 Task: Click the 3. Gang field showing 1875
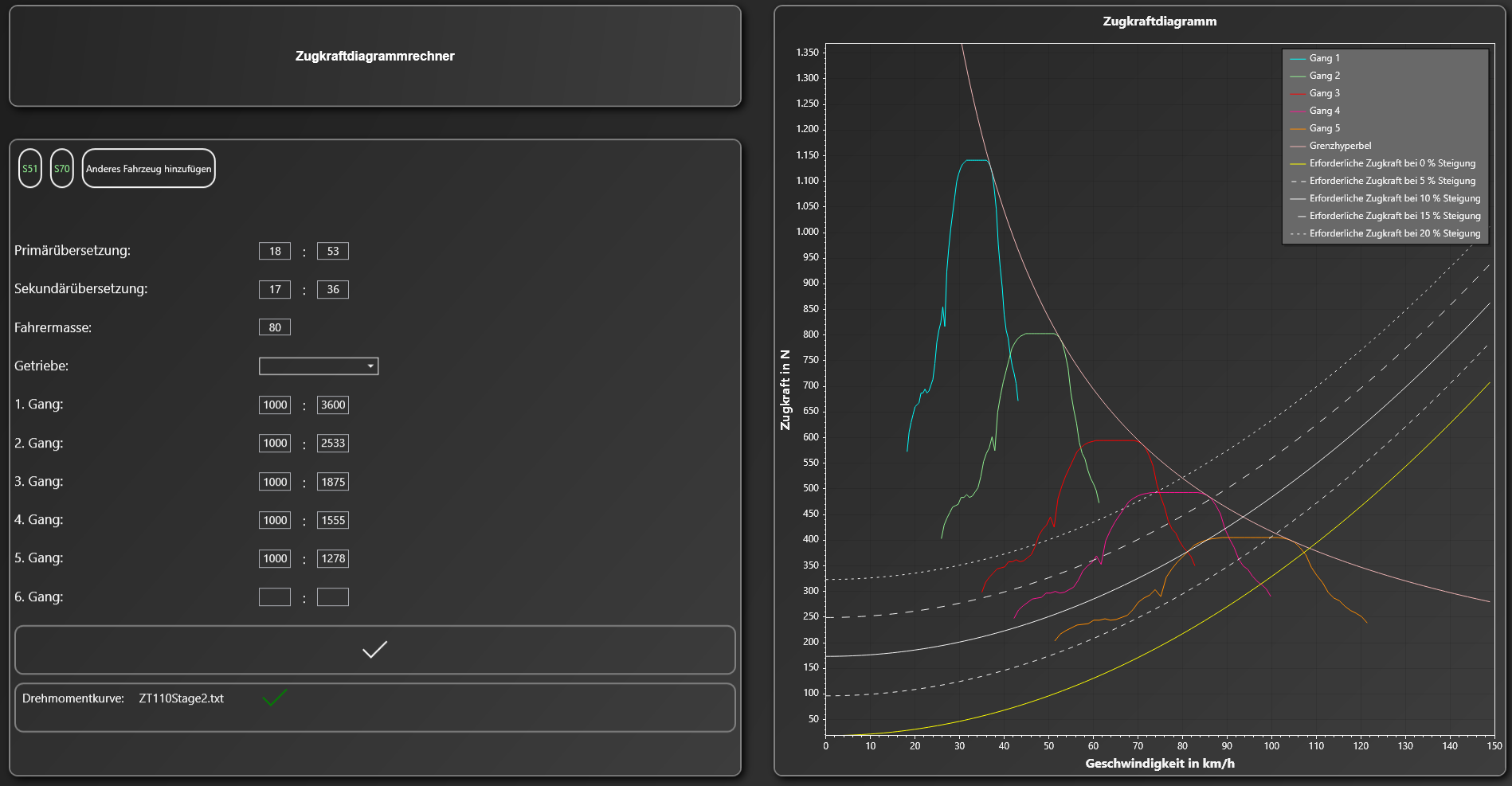(333, 482)
